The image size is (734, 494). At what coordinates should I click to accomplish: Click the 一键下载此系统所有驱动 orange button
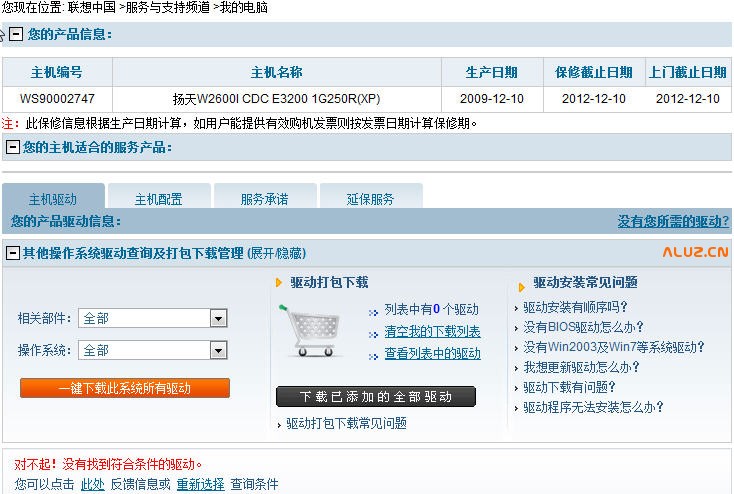(x=125, y=388)
